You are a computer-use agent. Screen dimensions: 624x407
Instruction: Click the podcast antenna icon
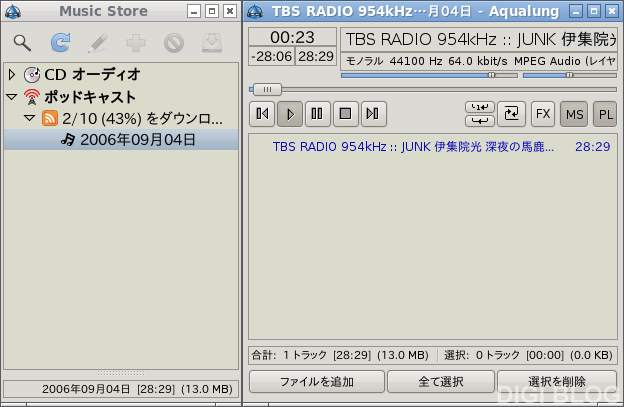(x=32, y=97)
